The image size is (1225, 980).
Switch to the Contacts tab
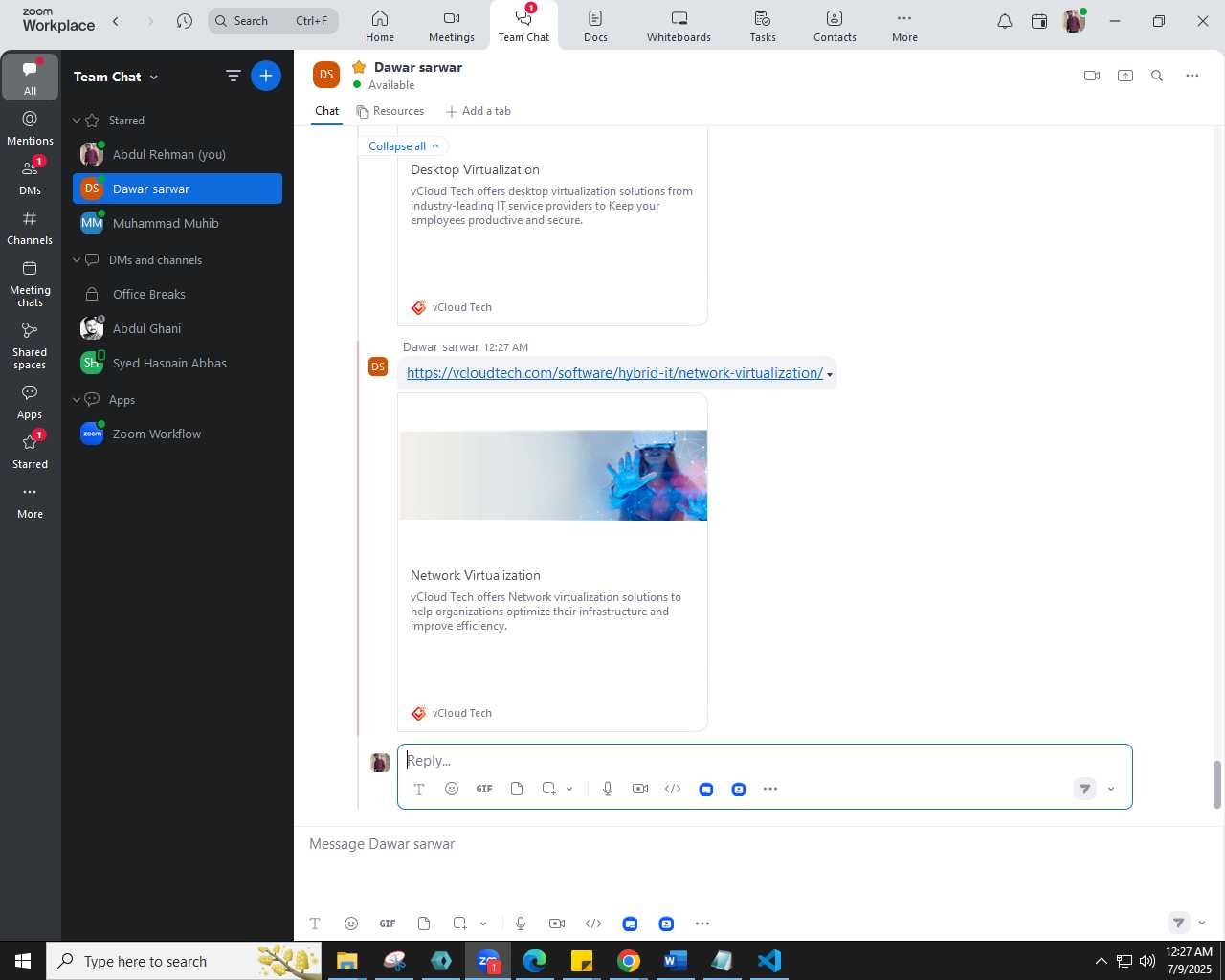[x=835, y=26]
